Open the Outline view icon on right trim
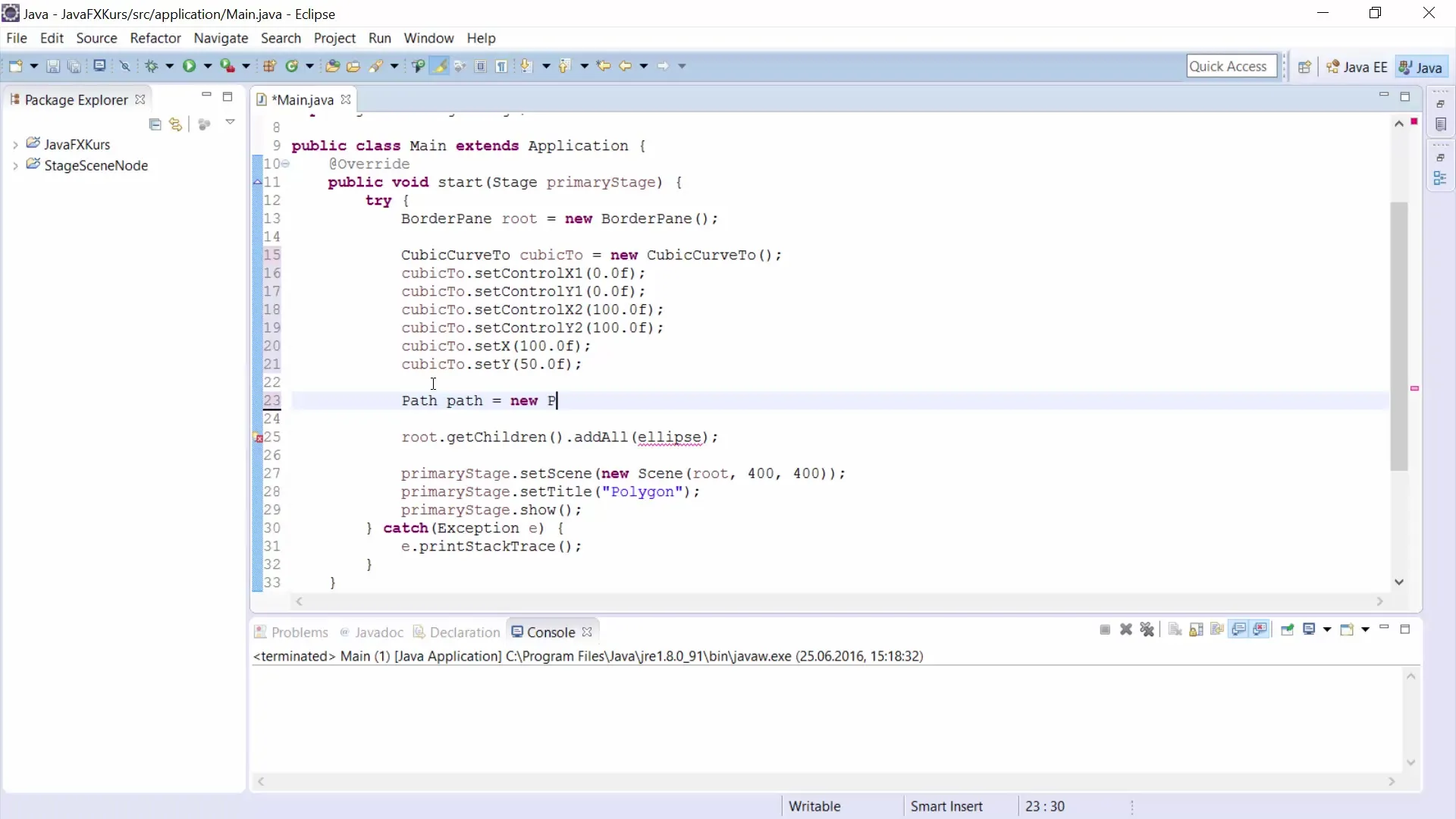The image size is (1456, 819). click(x=1441, y=178)
